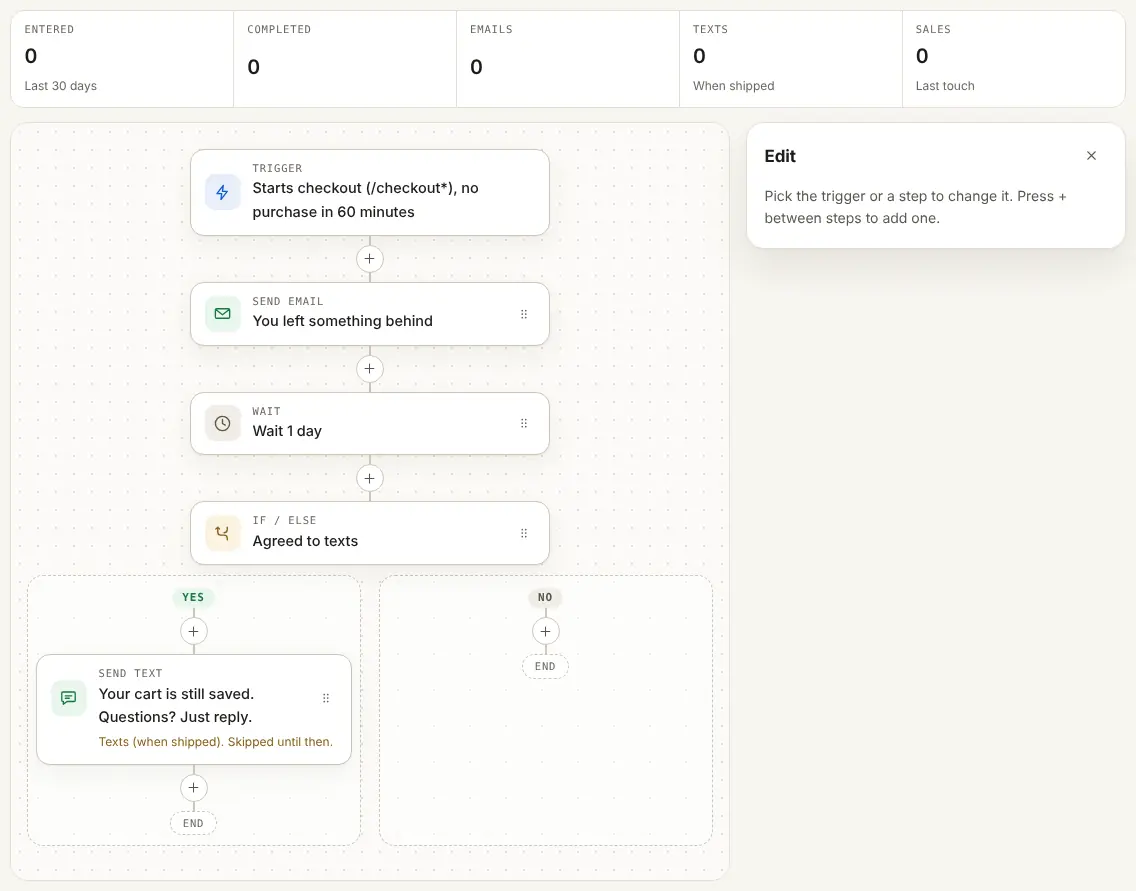
Task: Click the drag handle on Send Text step
Action: [x=326, y=698]
